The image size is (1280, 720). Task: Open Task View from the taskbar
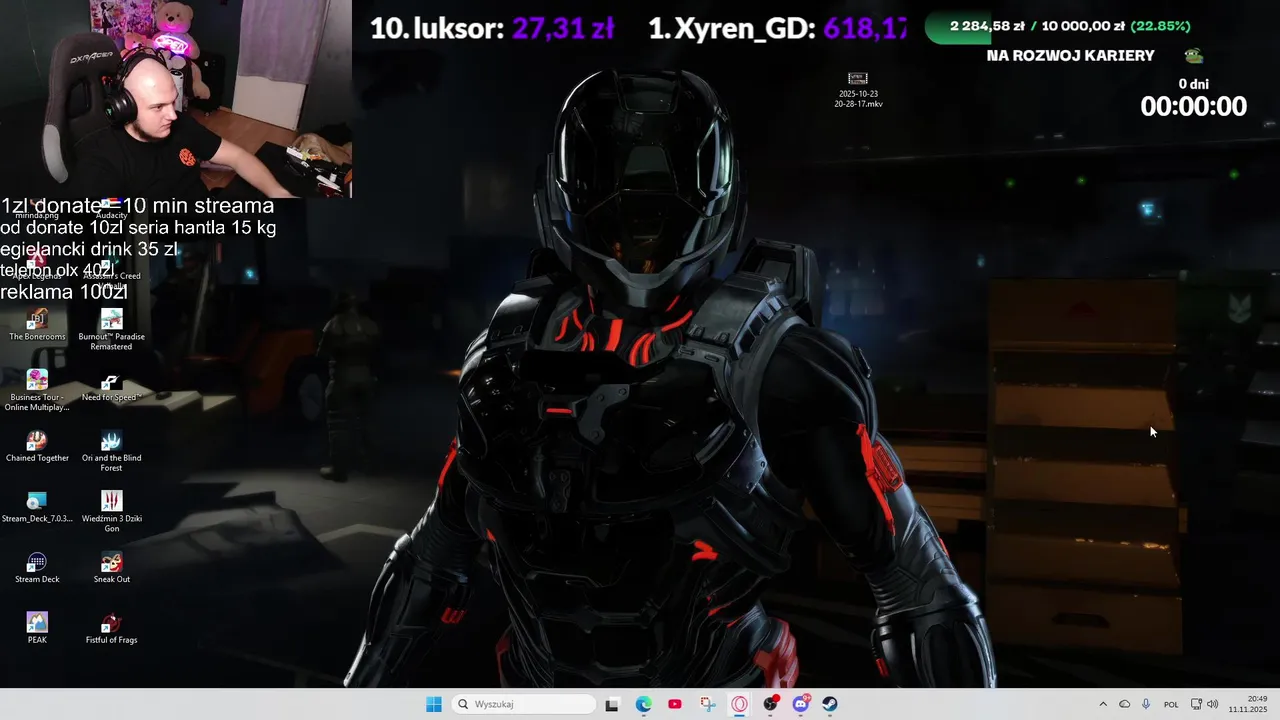coord(612,704)
